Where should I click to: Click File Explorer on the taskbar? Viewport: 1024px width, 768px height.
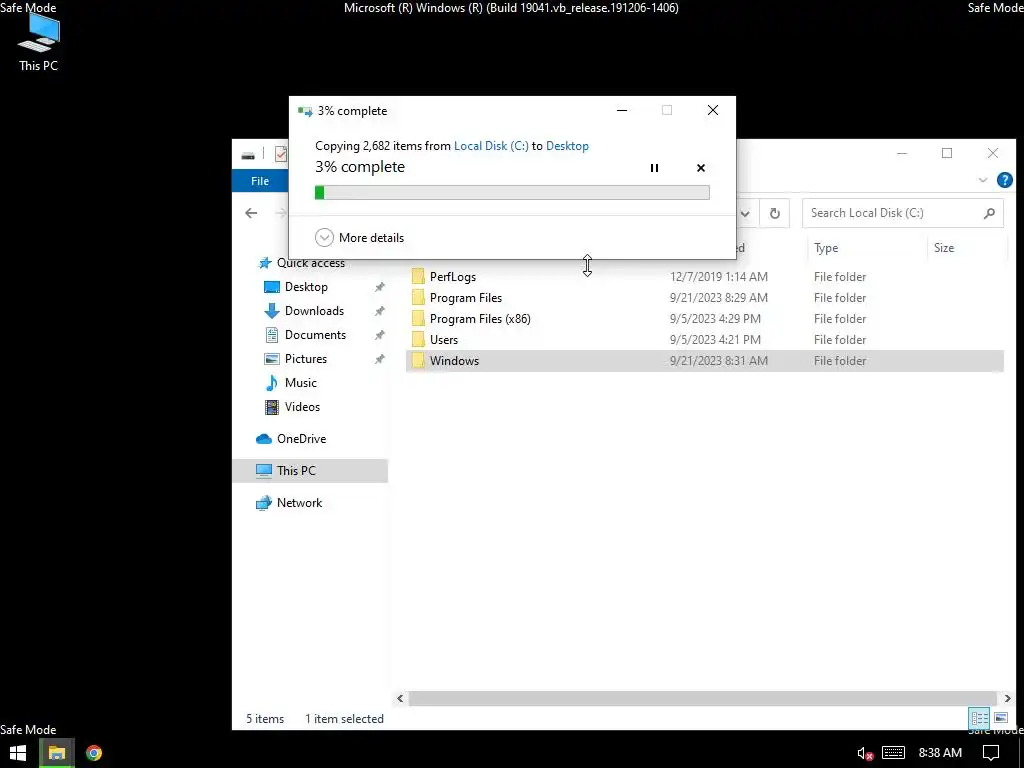coord(57,753)
